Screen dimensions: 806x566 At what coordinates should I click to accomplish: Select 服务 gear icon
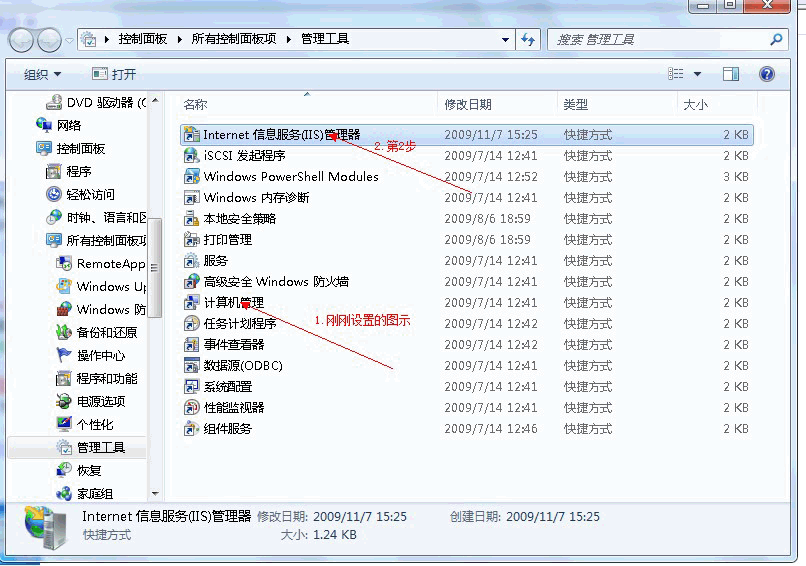pyautogui.click(x=191, y=261)
